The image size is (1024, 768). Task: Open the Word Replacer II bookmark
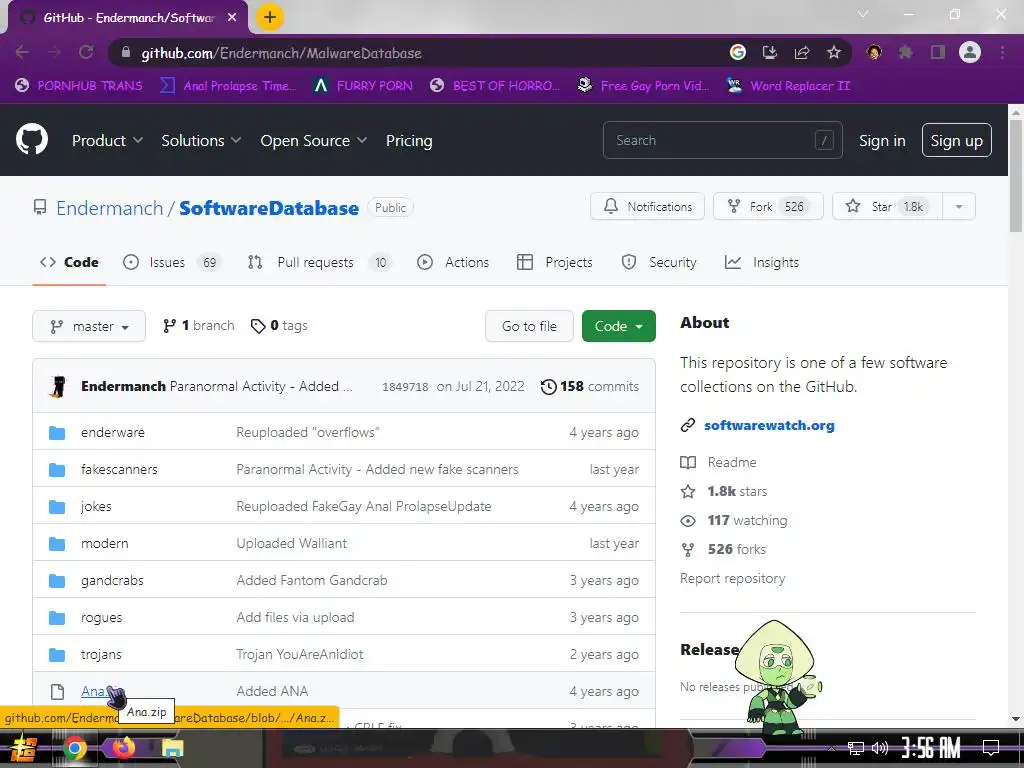(x=789, y=86)
